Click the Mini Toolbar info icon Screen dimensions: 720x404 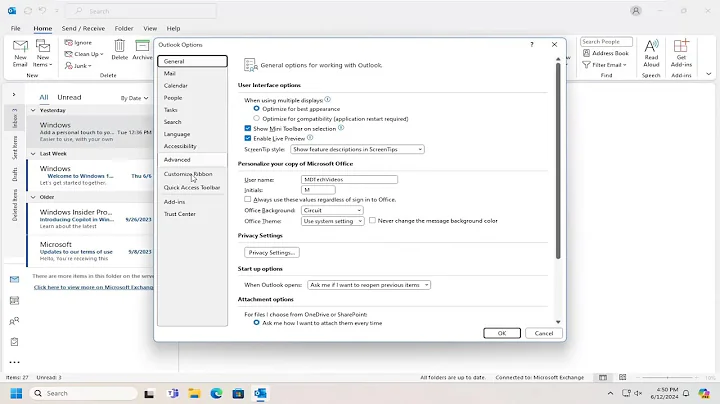(341, 128)
